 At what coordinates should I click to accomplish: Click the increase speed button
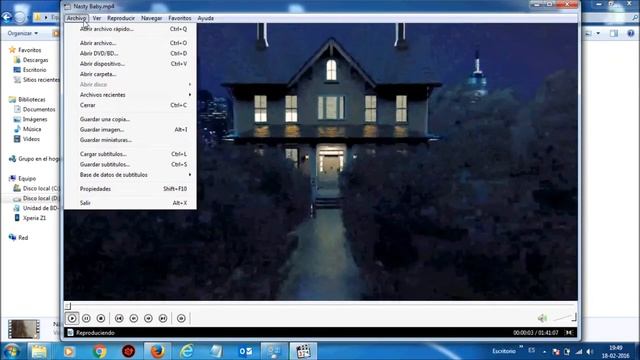148,318
